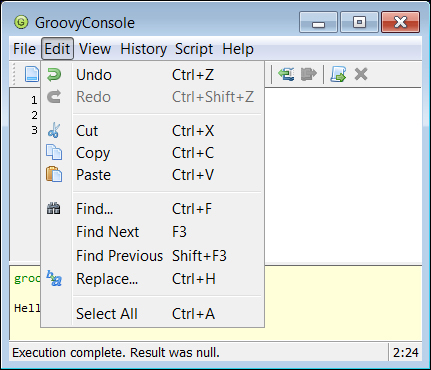Choose Replace... menu entry
This screenshot has height=370, width=431.
pos(153,279)
